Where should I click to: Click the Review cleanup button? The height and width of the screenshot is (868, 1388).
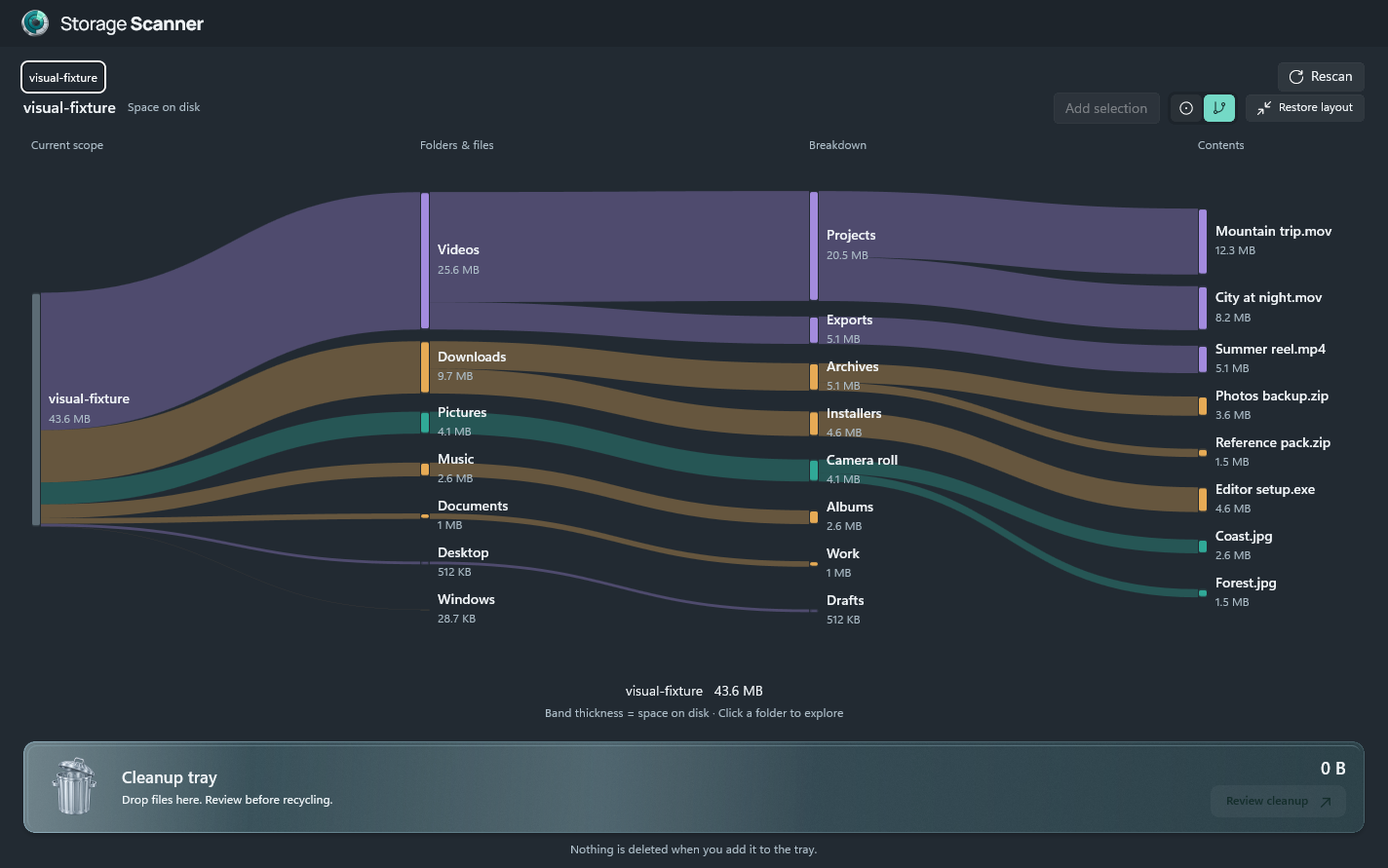1278,801
